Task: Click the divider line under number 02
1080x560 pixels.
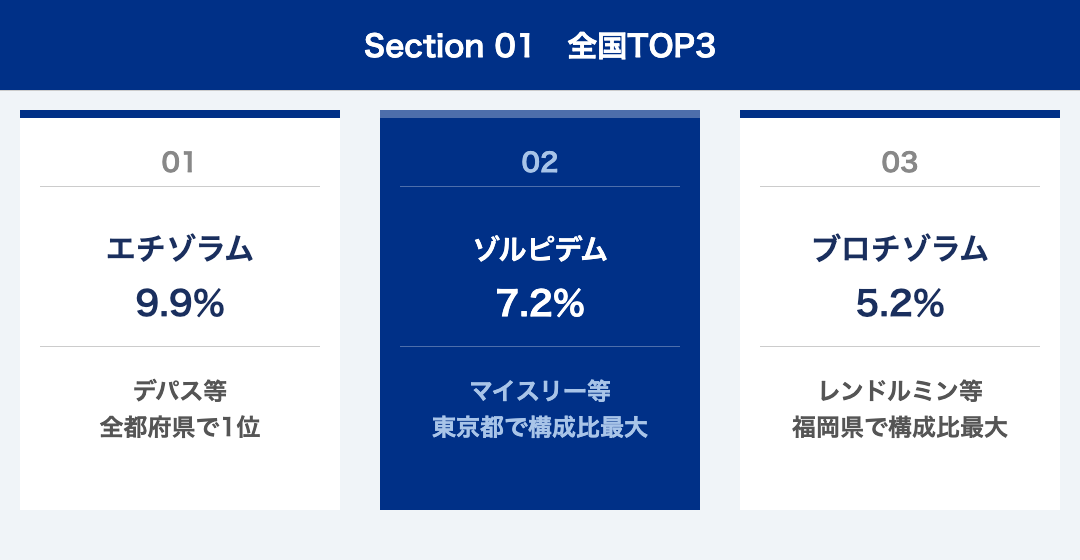Action: point(540,187)
